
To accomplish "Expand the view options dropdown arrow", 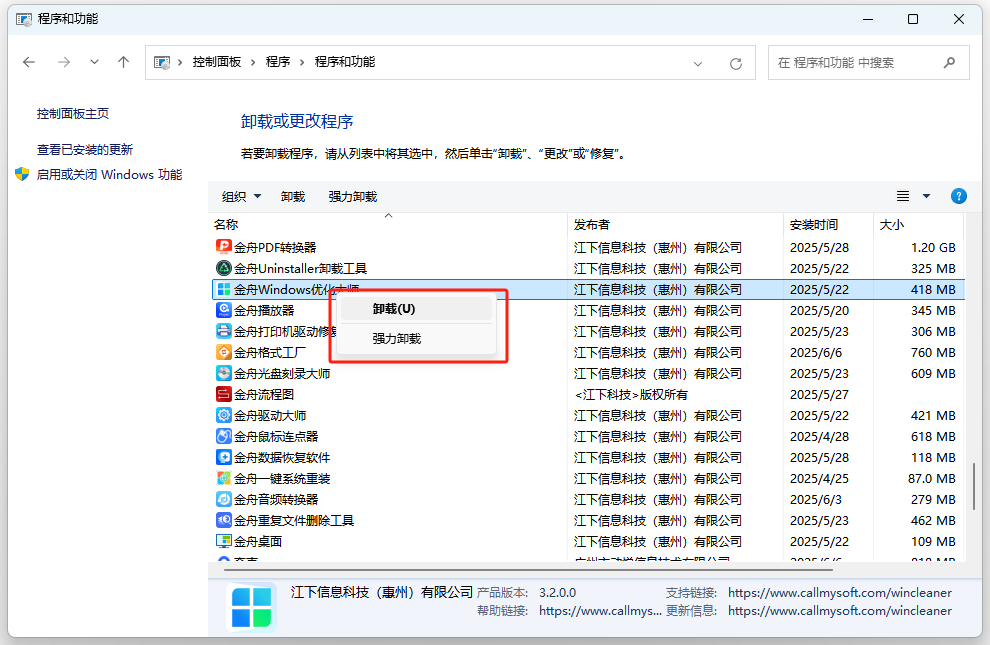I will (x=926, y=196).
